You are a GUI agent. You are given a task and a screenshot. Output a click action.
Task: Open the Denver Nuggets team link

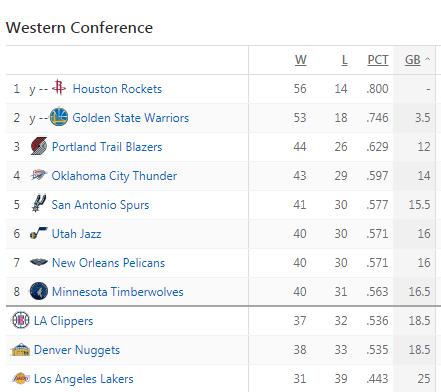click(x=77, y=350)
